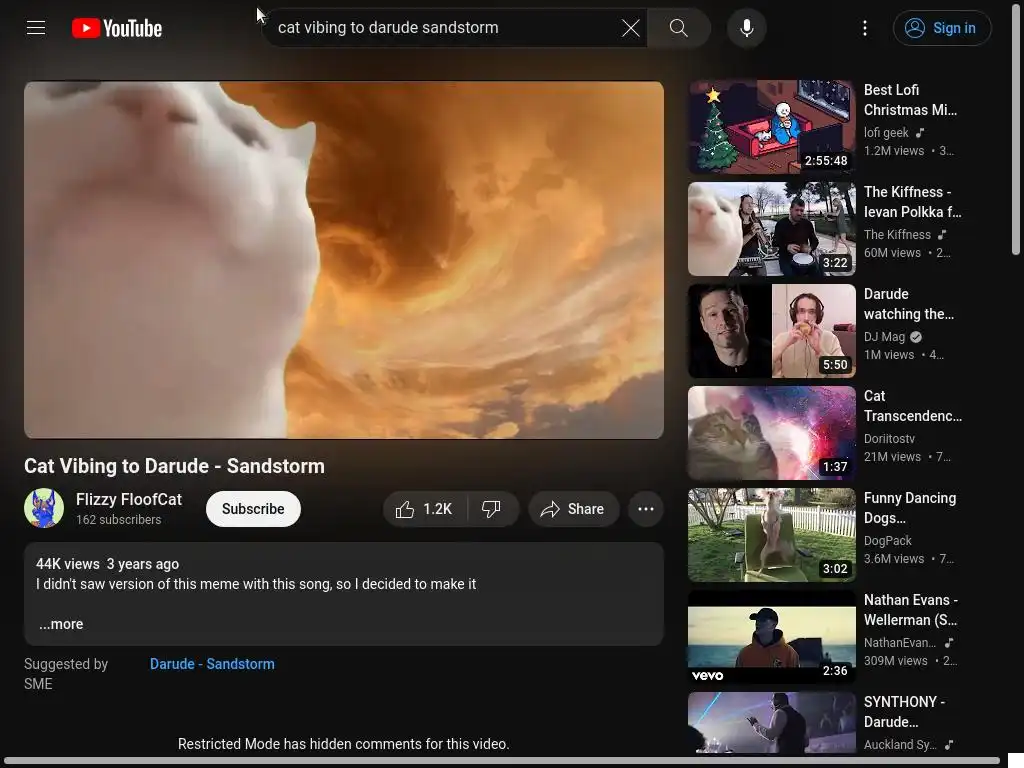Open the three-dot settings menu in header
The image size is (1024, 768).
click(x=865, y=28)
